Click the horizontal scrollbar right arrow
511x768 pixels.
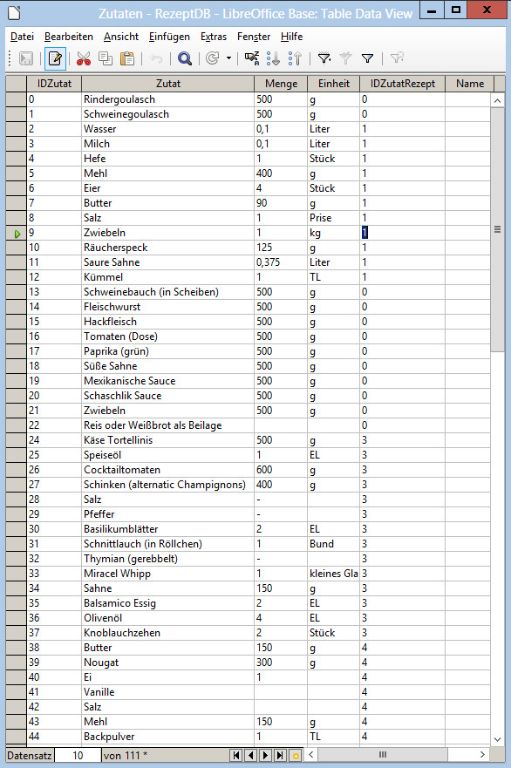point(483,755)
